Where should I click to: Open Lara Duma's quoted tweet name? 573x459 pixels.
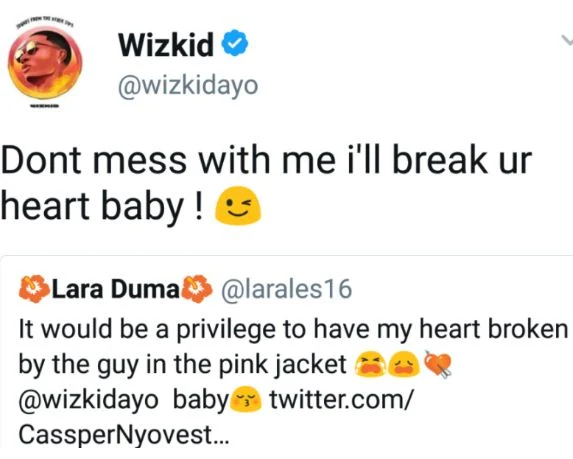(115, 289)
